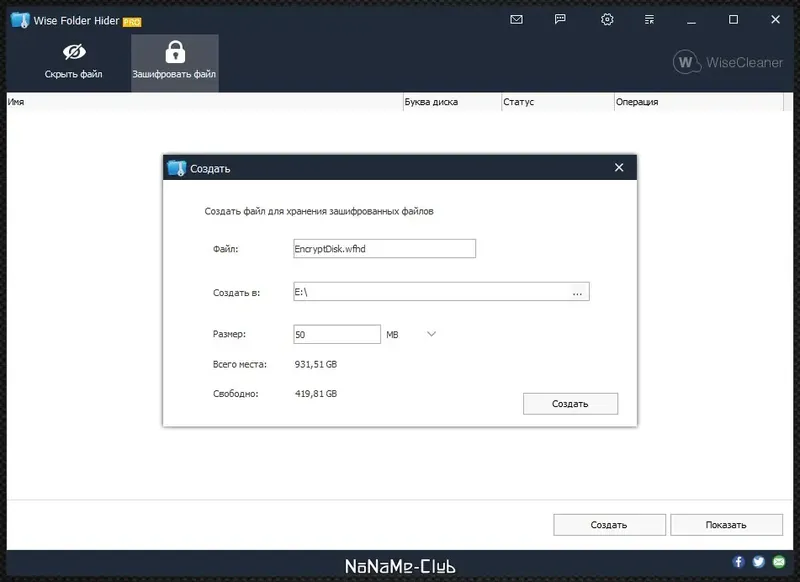Open the Facebook icon at bottom
800x582 pixels.
(737, 561)
